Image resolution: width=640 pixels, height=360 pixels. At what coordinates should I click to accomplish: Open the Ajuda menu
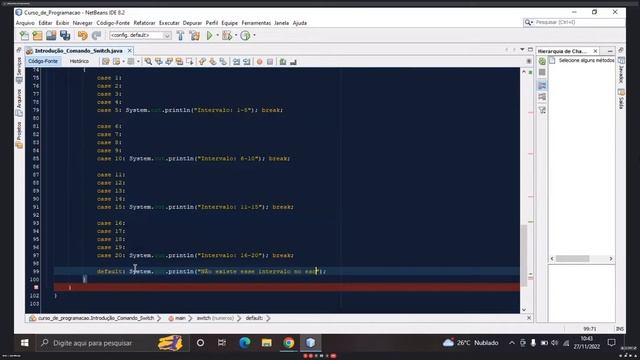tap(300, 23)
